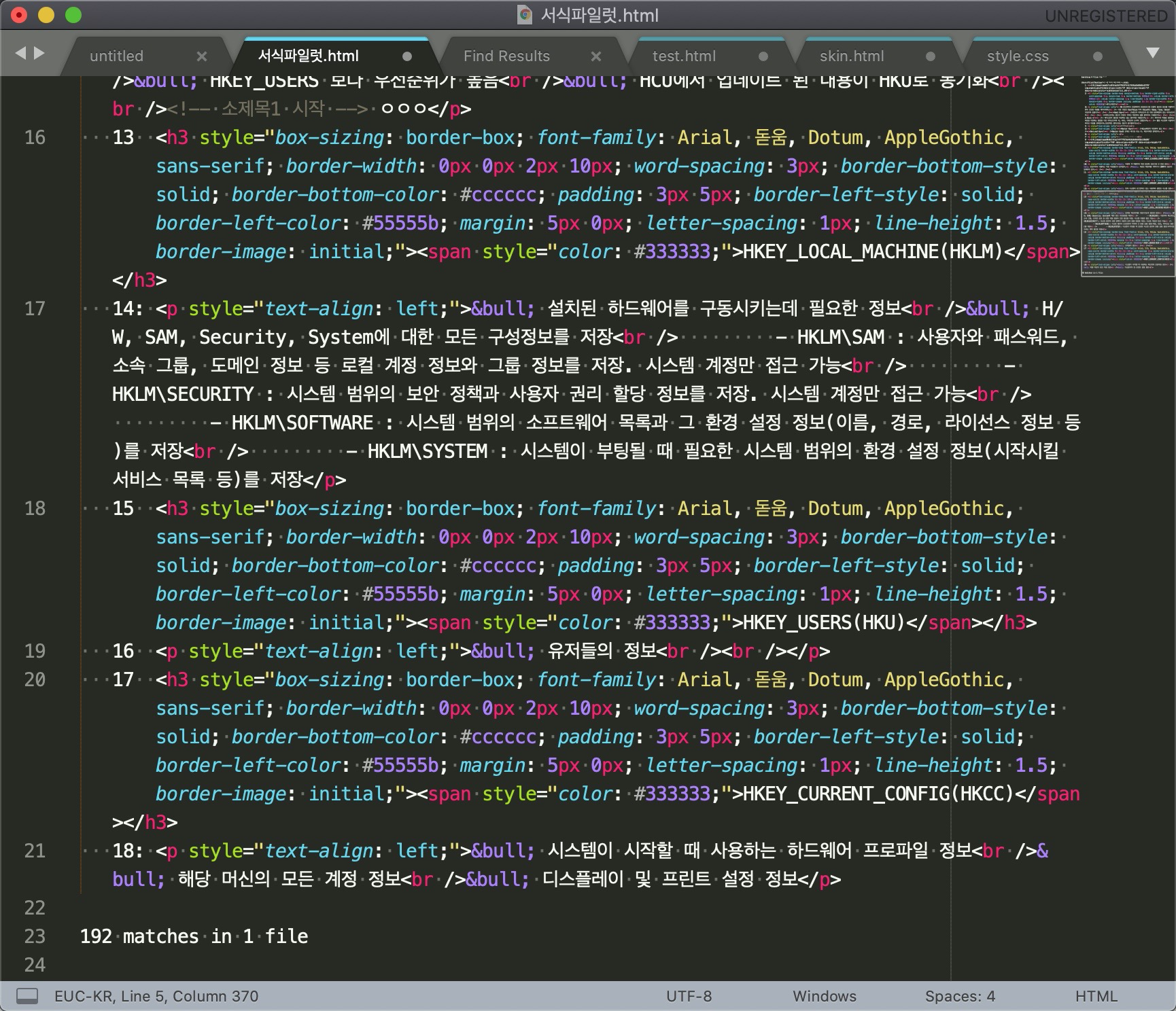This screenshot has width=1176, height=1011.
Task: Change the Windows line endings setting
Action: point(825,996)
